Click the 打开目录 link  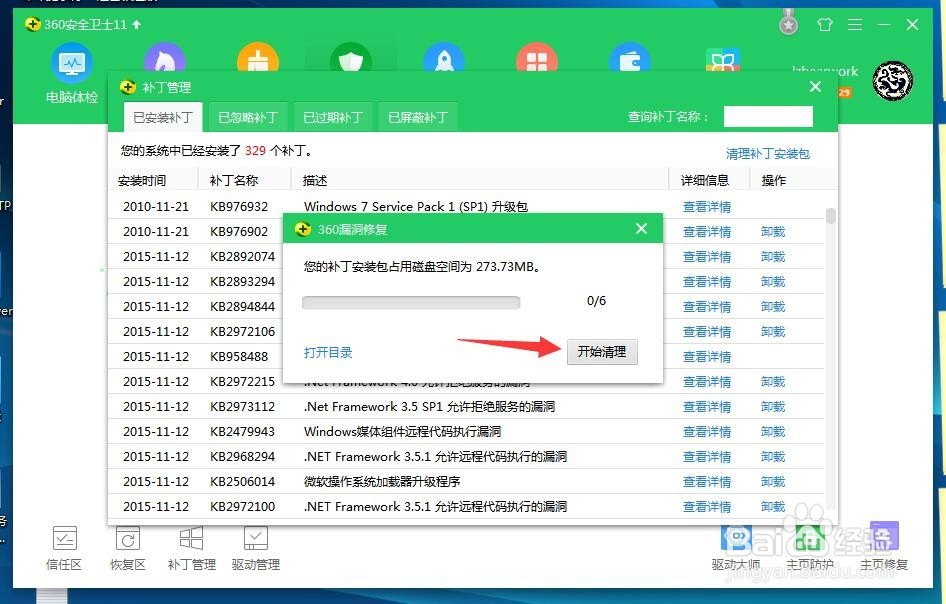(x=328, y=352)
